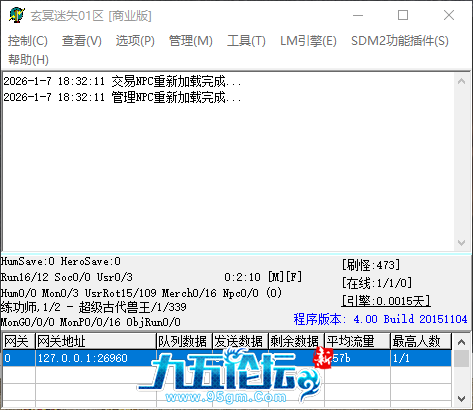The image size is (473, 410).
Task: Open the 管理(M) menu
Action: pyautogui.click(x=191, y=41)
